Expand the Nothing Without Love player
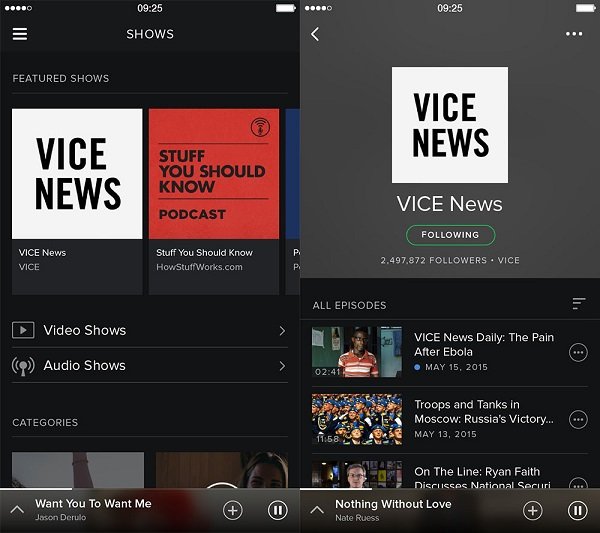The image size is (600, 533). [317, 510]
